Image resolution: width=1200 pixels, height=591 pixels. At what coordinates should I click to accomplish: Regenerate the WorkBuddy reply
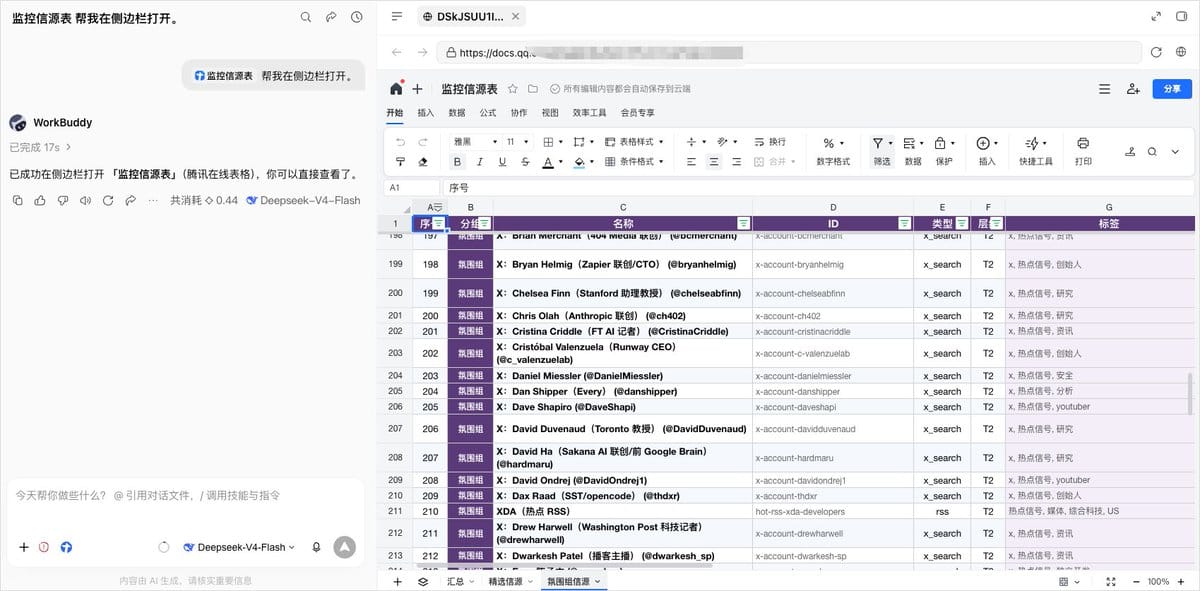pos(108,200)
